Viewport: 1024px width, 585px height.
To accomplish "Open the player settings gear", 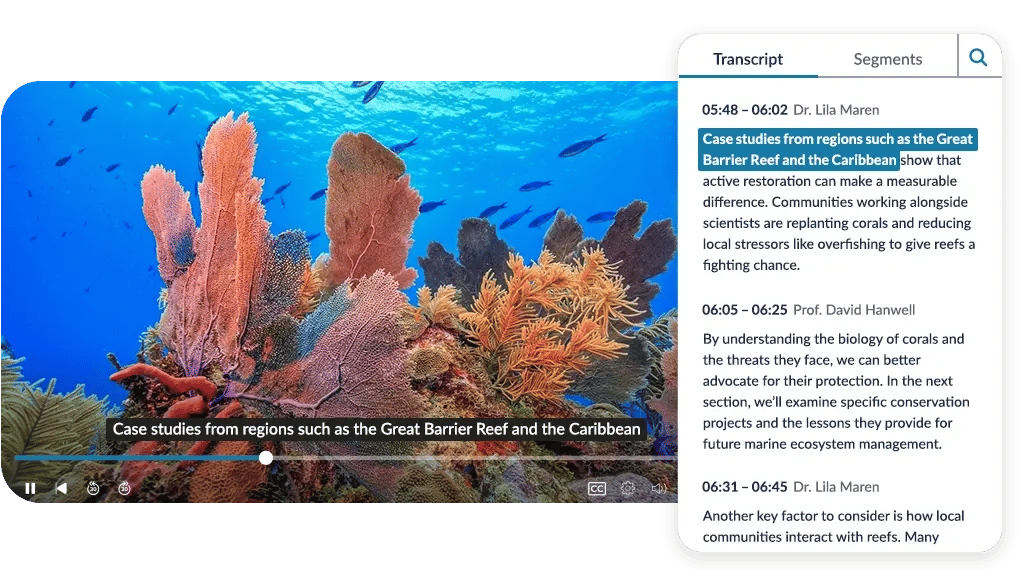I will [x=628, y=488].
